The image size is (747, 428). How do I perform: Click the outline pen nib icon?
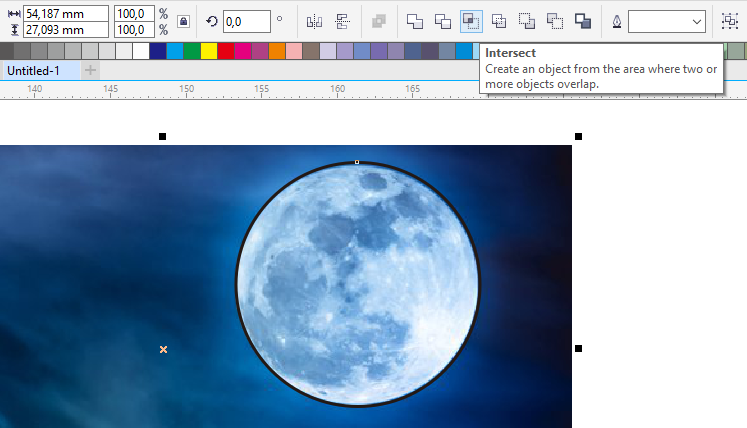coord(616,22)
